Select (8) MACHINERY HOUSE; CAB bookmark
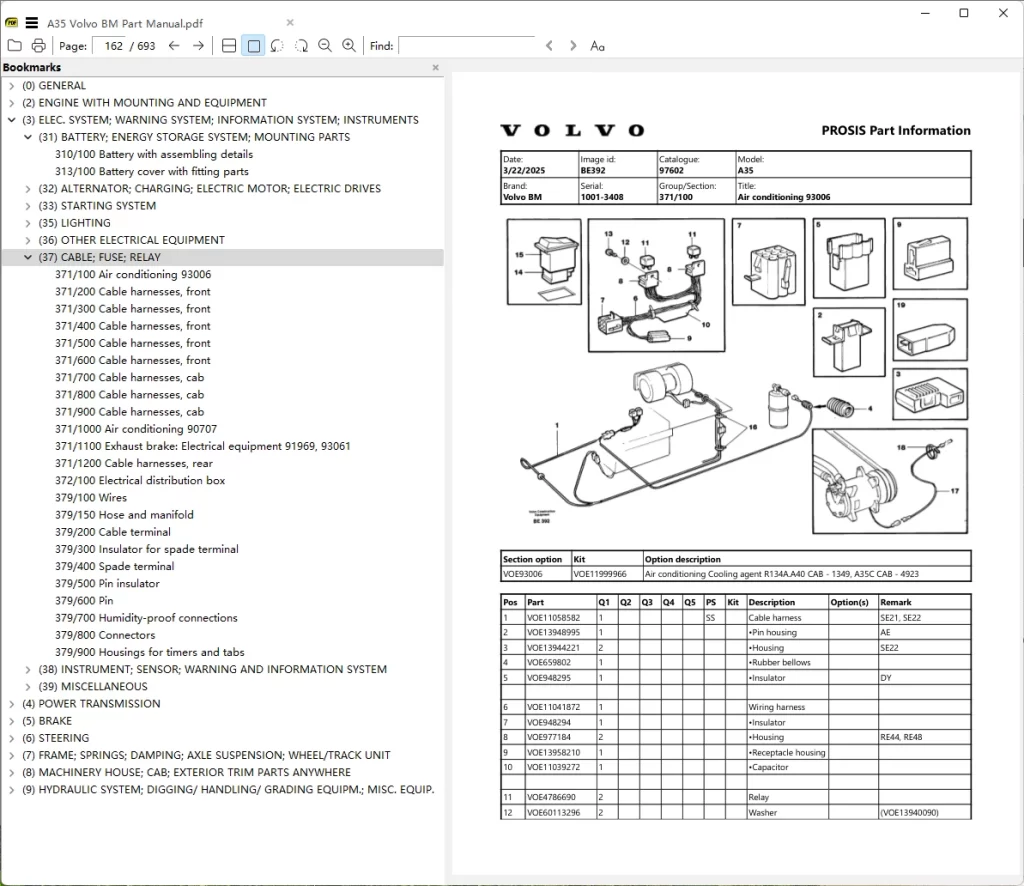The width and height of the screenshot is (1024, 886). 186,772
